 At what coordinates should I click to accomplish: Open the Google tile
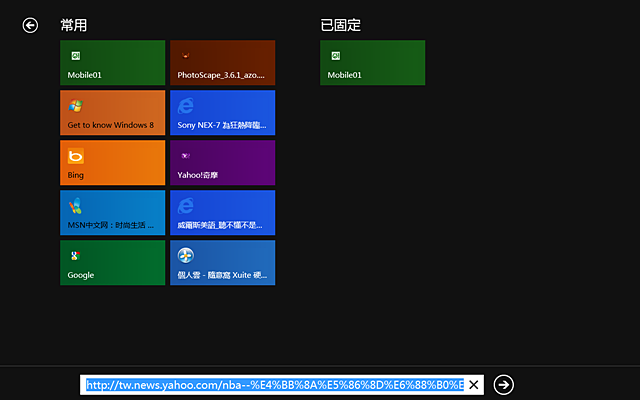[x=113, y=262]
